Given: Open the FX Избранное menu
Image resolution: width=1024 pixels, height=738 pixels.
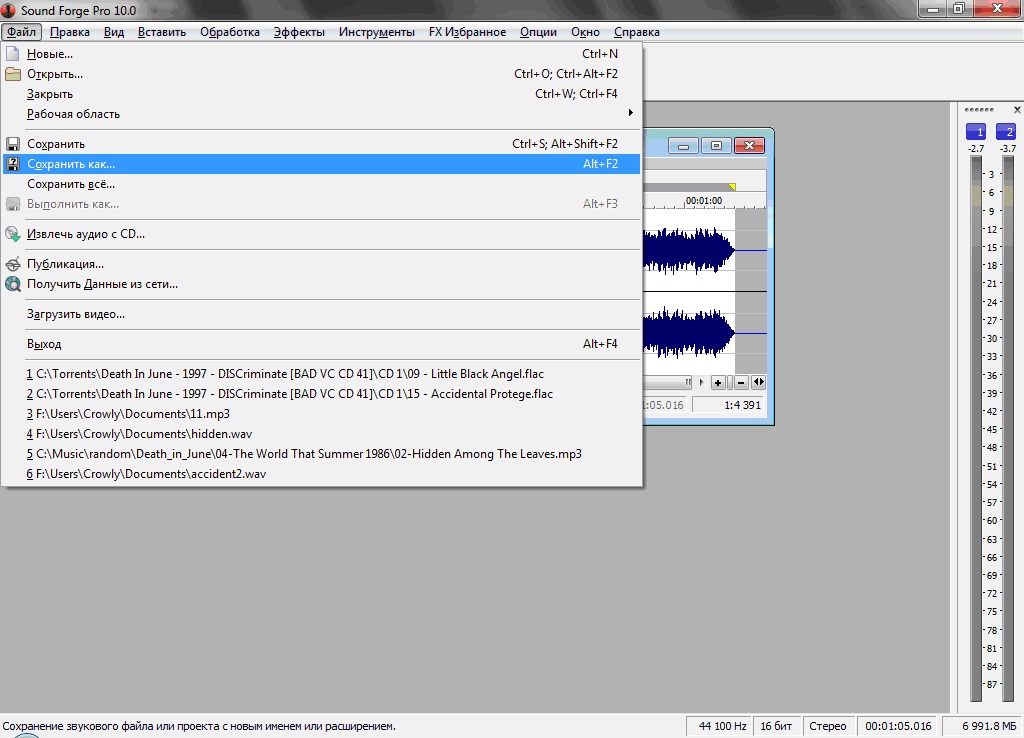Looking at the screenshot, I should coord(468,32).
